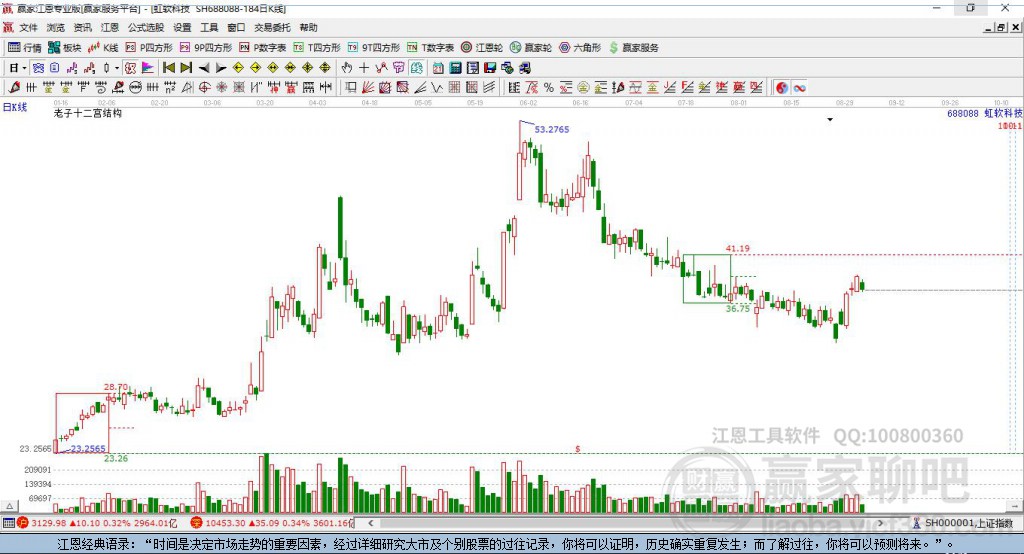Image resolution: width=1024 pixels, height=554 pixels.
Task: Jump to first bar with skip-start icon
Action: (x=168, y=68)
